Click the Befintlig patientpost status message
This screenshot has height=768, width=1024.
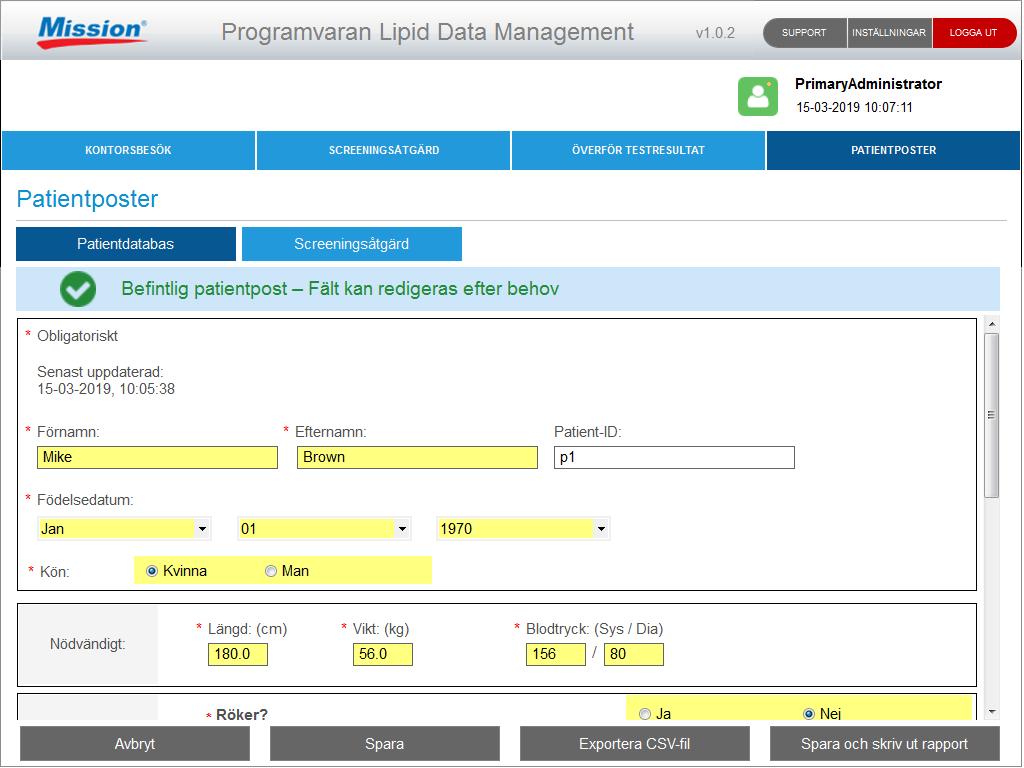(340, 289)
